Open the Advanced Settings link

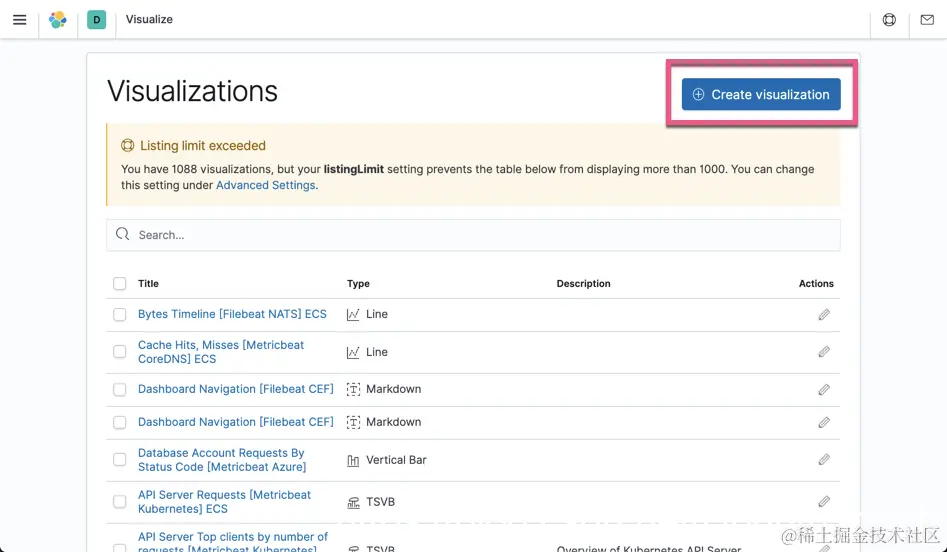(266, 185)
